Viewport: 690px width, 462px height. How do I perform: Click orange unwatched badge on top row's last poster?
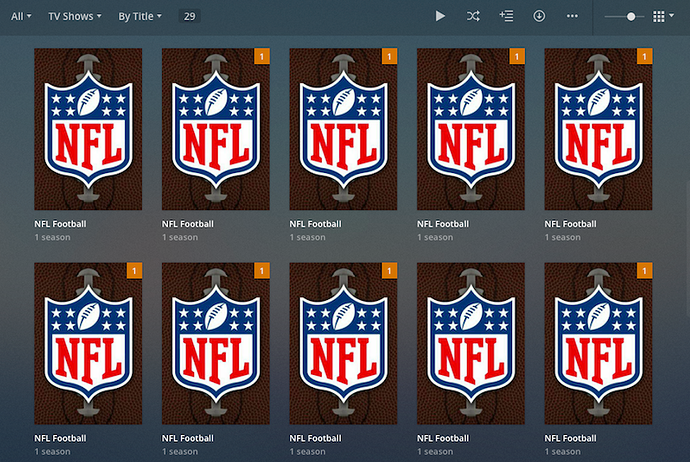[x=645, y=56]
